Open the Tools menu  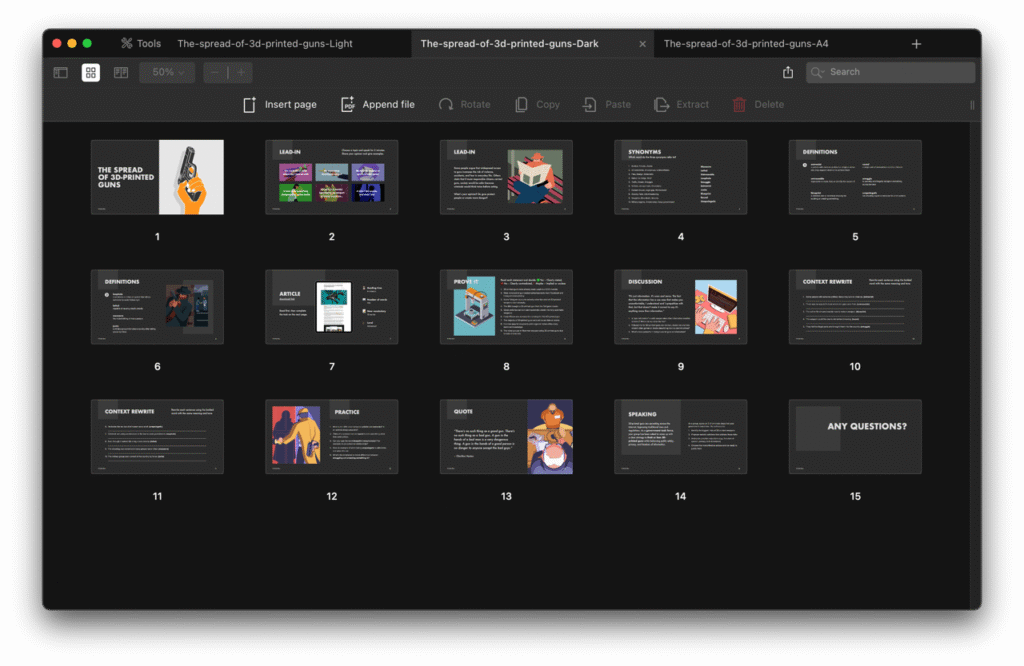(140, 44)
